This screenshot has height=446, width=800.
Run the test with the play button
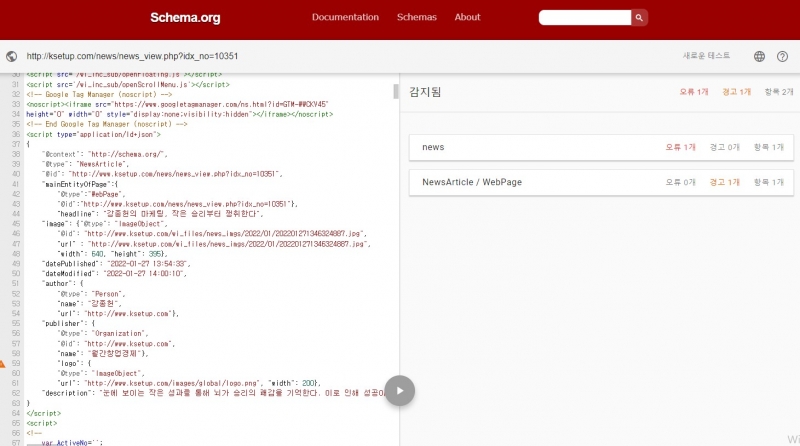(399, 391)
